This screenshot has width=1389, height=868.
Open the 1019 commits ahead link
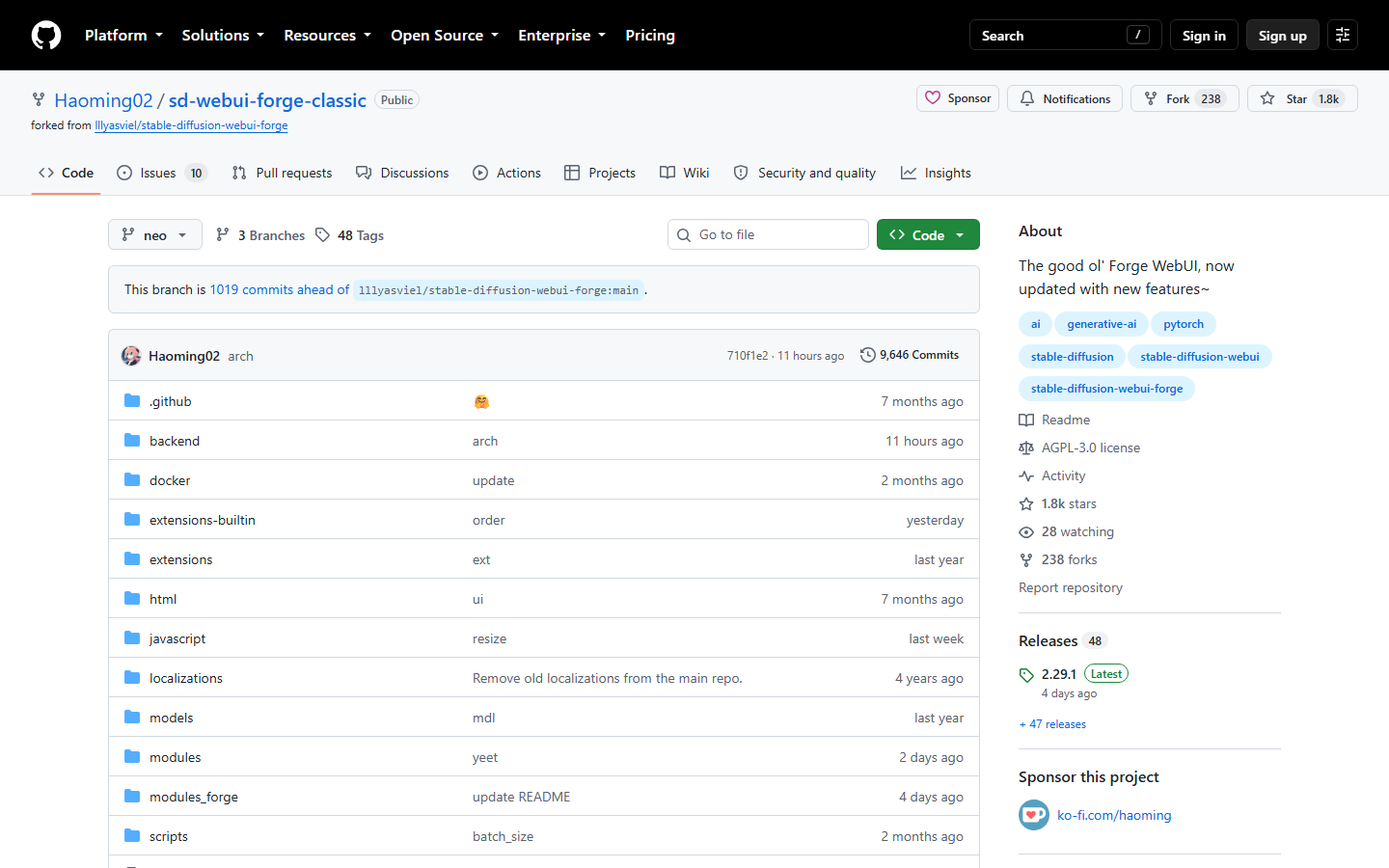click(280, 289)
